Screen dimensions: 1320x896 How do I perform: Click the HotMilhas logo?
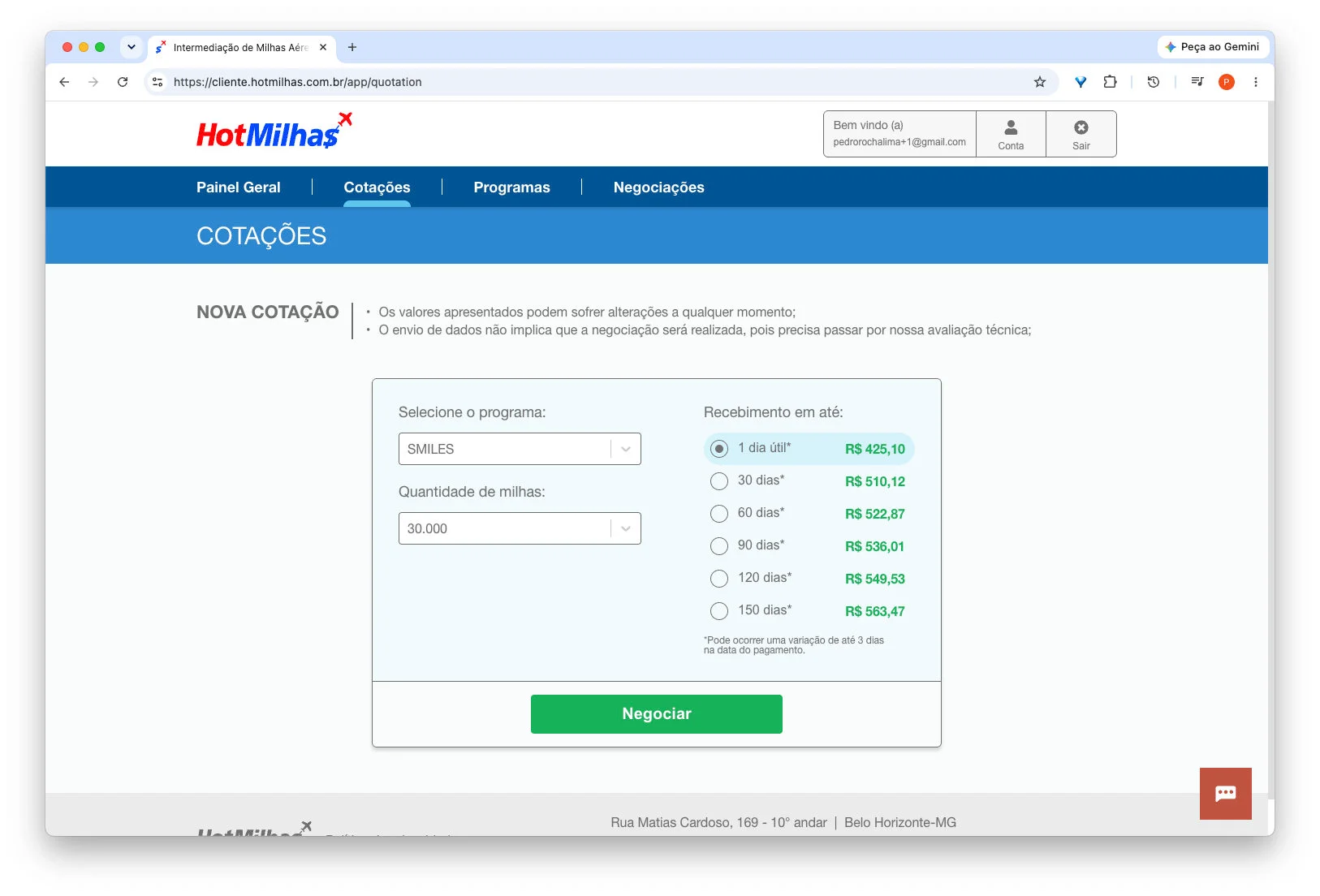274,131
